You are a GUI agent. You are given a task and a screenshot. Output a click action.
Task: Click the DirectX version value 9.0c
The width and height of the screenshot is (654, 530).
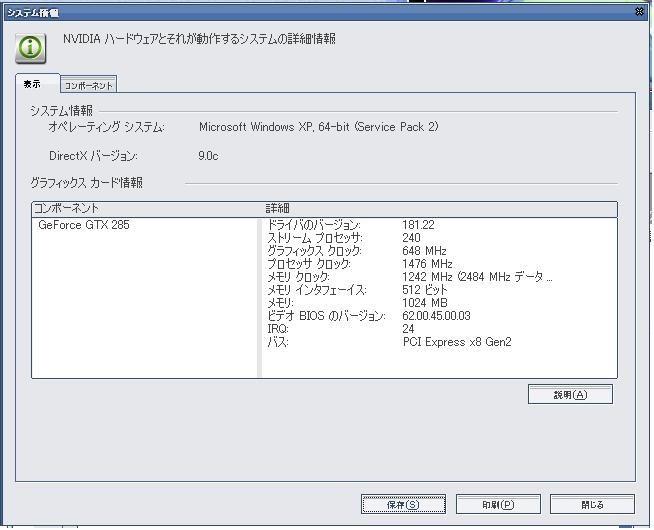tap(208, 156)
